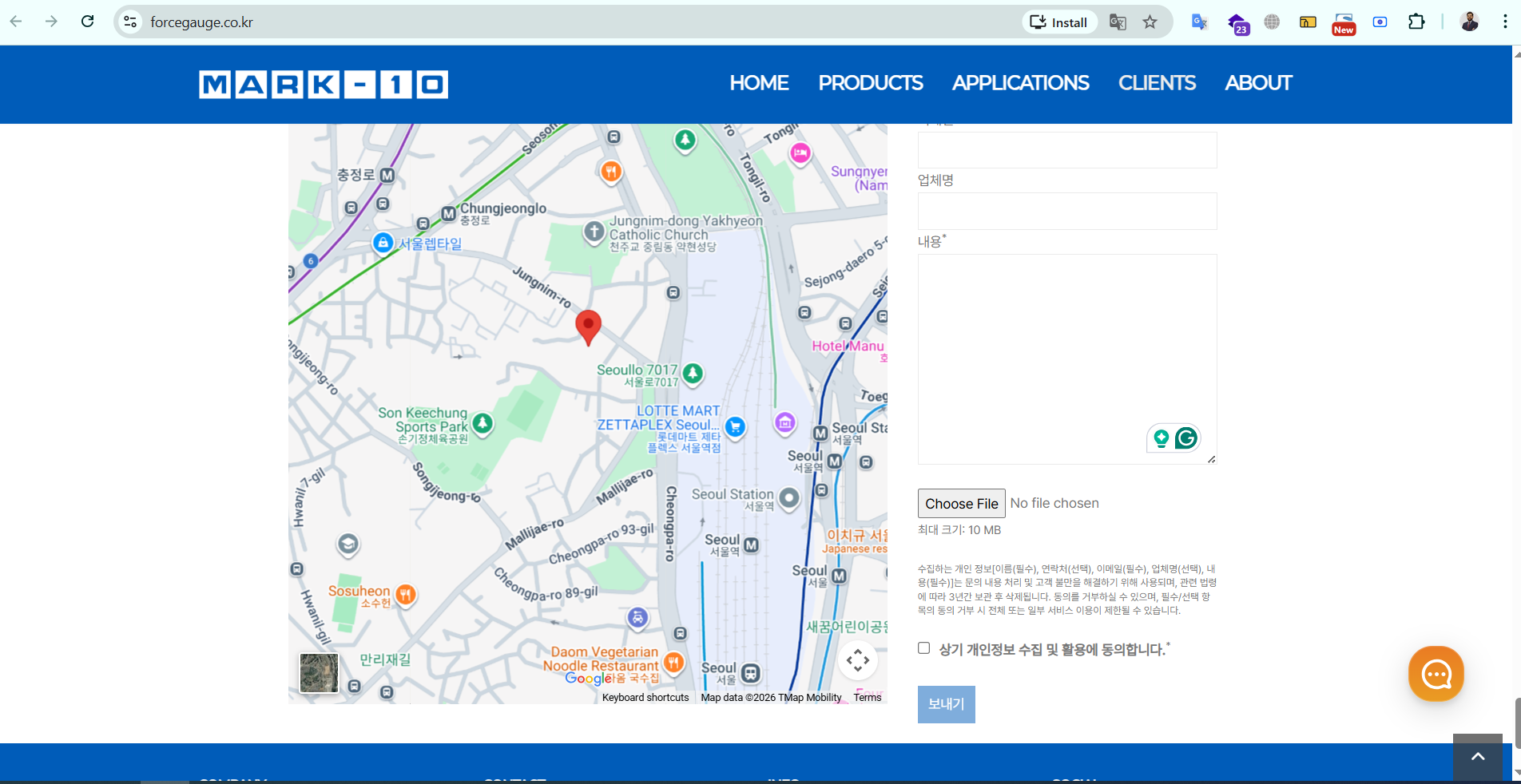Image resolution: width=1521 pixels, height=784 pixels.
Task: Click the Hotel Manu label on map
Action: [x=848, y=346]
